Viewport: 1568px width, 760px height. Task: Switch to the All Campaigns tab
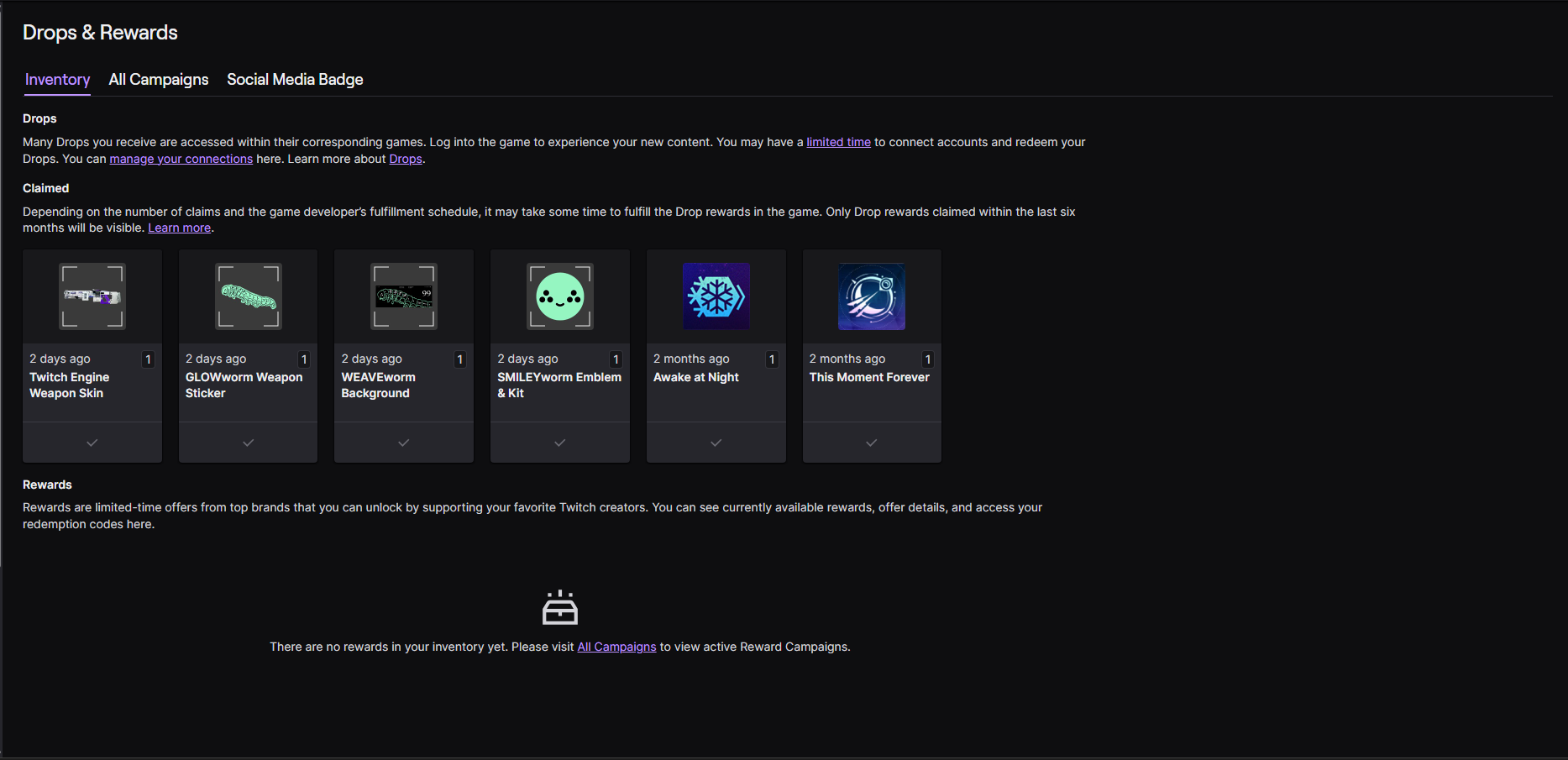(159, 80)
